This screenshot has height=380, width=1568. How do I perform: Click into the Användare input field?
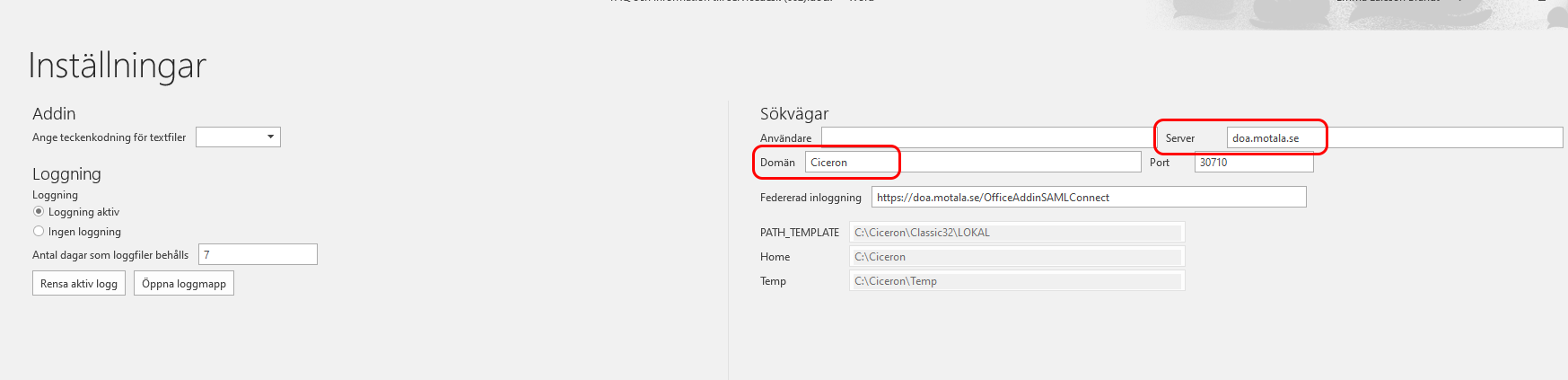[x=986, y=137]
